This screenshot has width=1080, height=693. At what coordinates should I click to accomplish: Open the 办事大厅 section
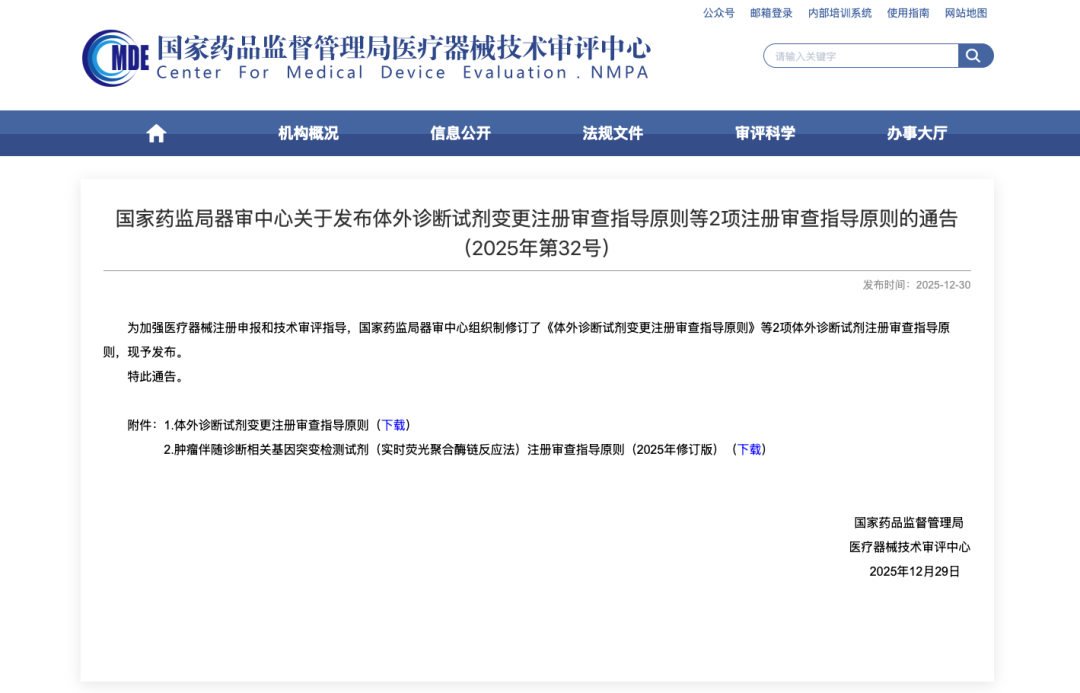pyautogui.click(x=916, y=132)
